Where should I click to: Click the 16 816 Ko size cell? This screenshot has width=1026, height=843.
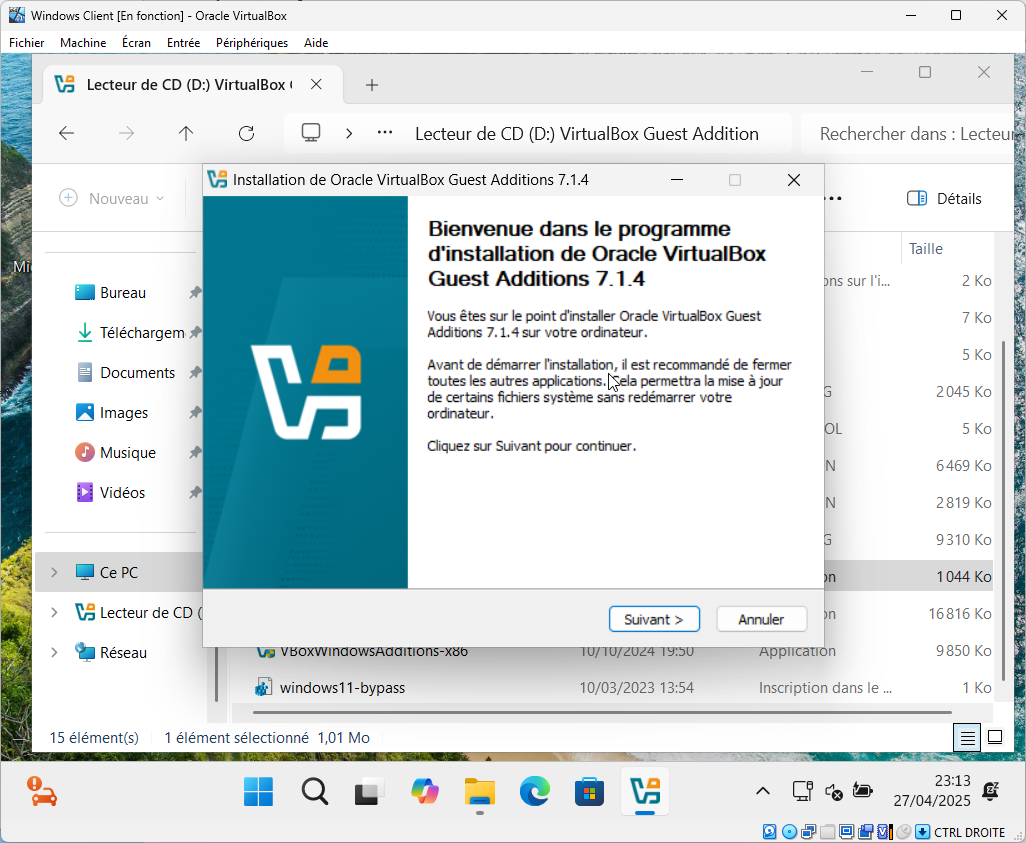[x=959, y=614]
